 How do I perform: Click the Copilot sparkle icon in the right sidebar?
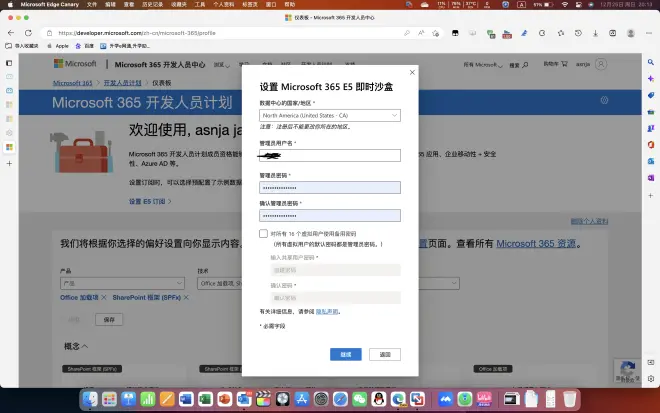pos(651,79)
